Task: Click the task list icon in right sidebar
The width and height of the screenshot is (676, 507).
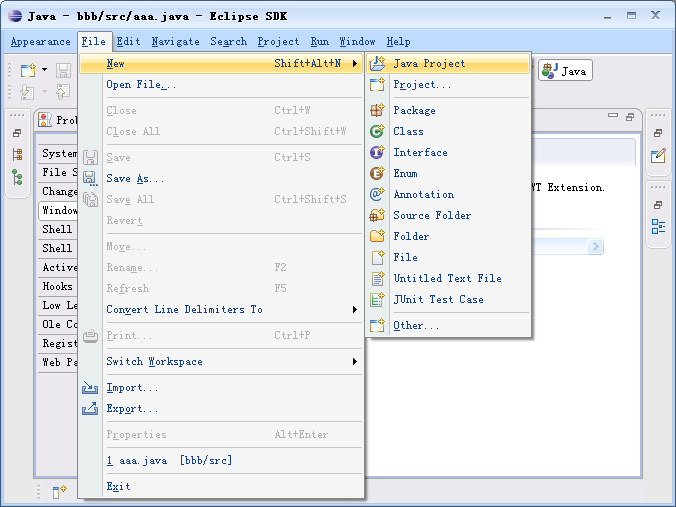Action: pos(658,155)
